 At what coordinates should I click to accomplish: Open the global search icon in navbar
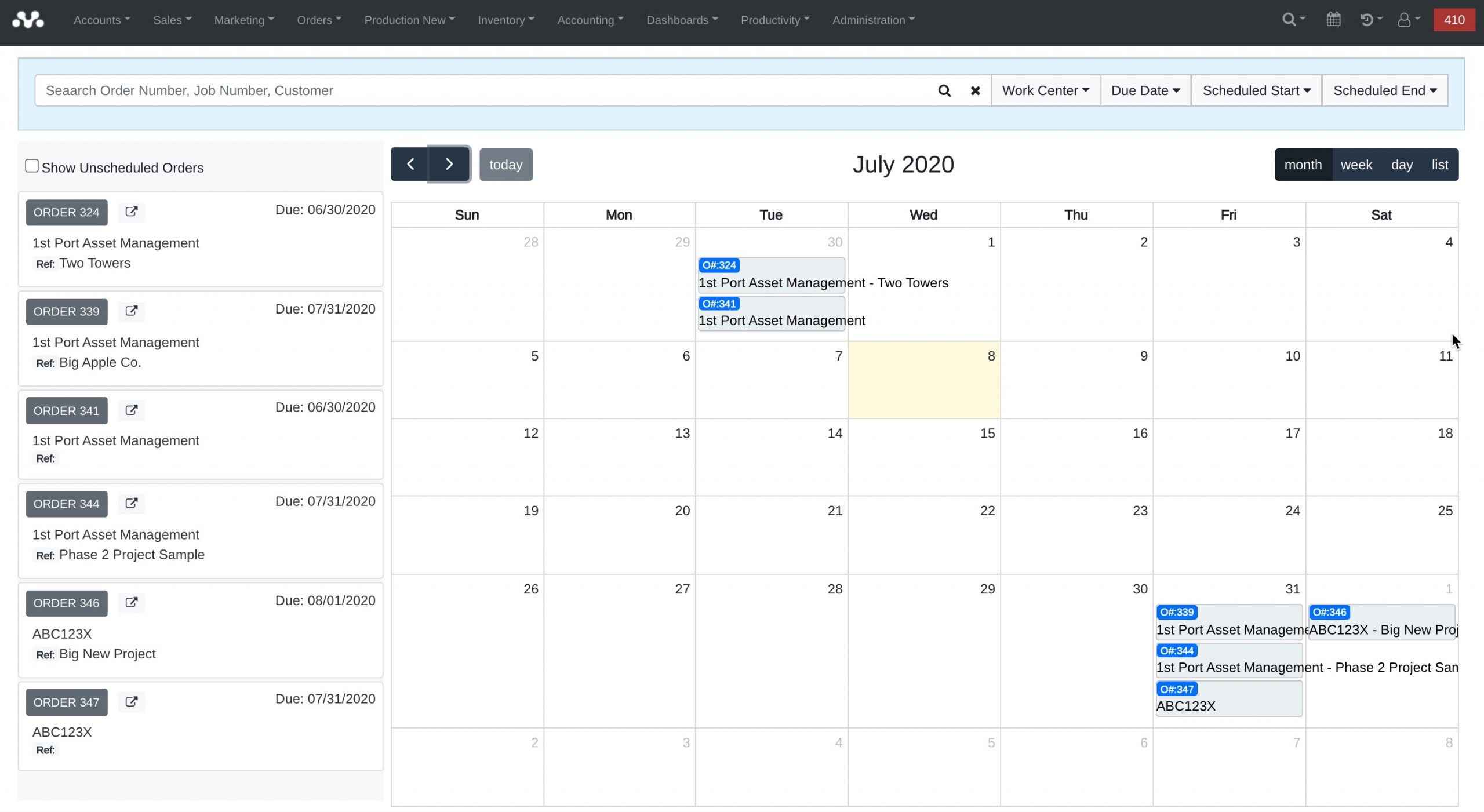tap(1293, 20)
